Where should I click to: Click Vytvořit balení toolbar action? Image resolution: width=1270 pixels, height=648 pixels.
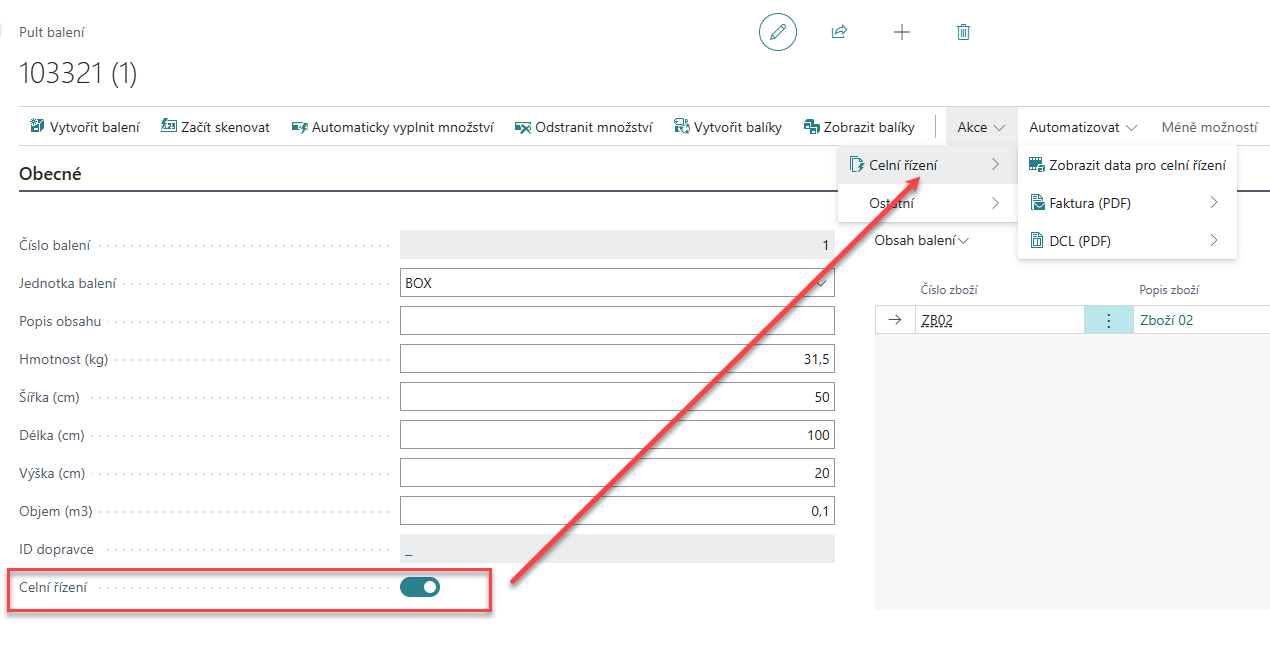click(x=85, y=127)
